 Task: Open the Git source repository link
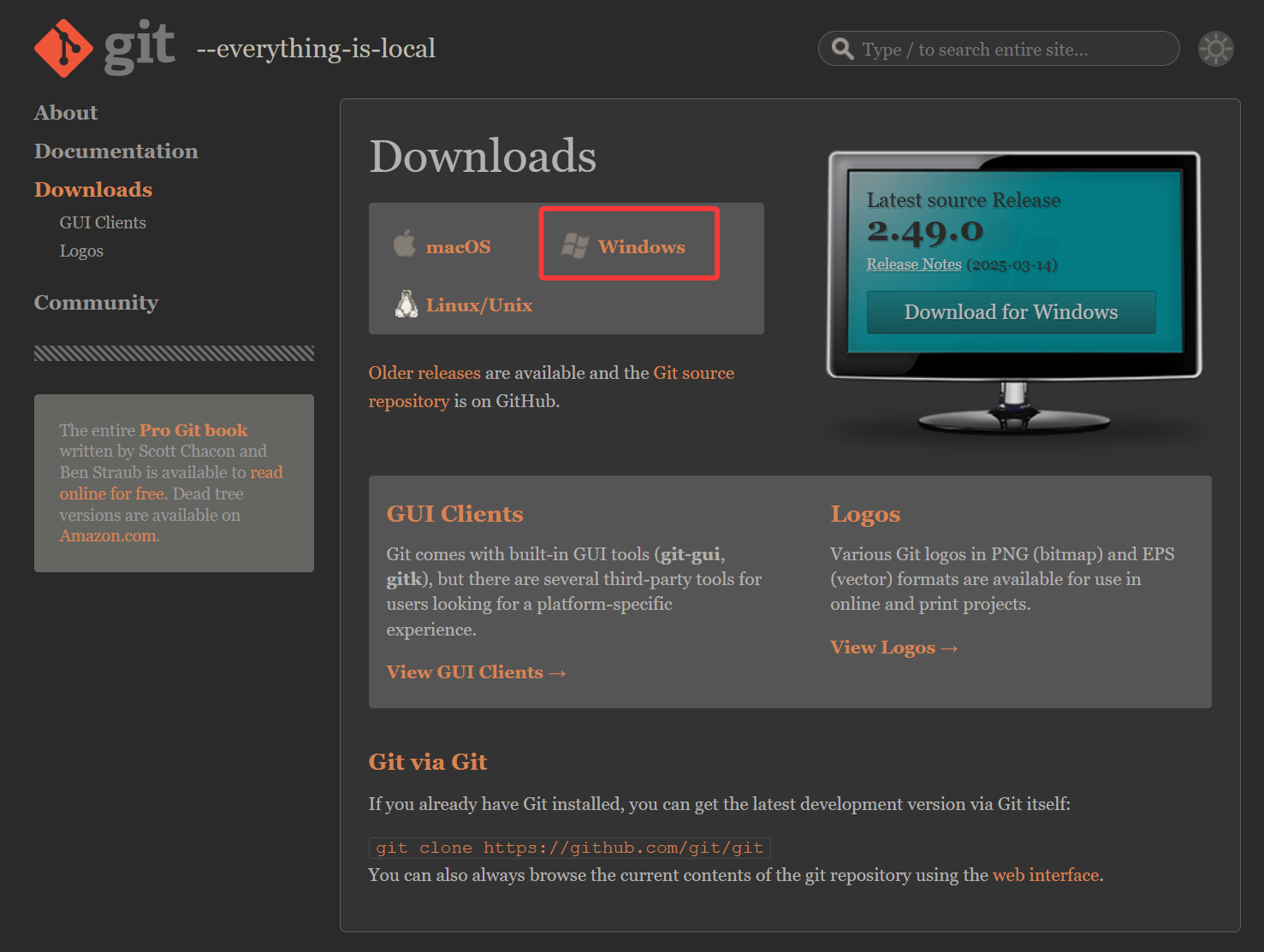[551, 387]
